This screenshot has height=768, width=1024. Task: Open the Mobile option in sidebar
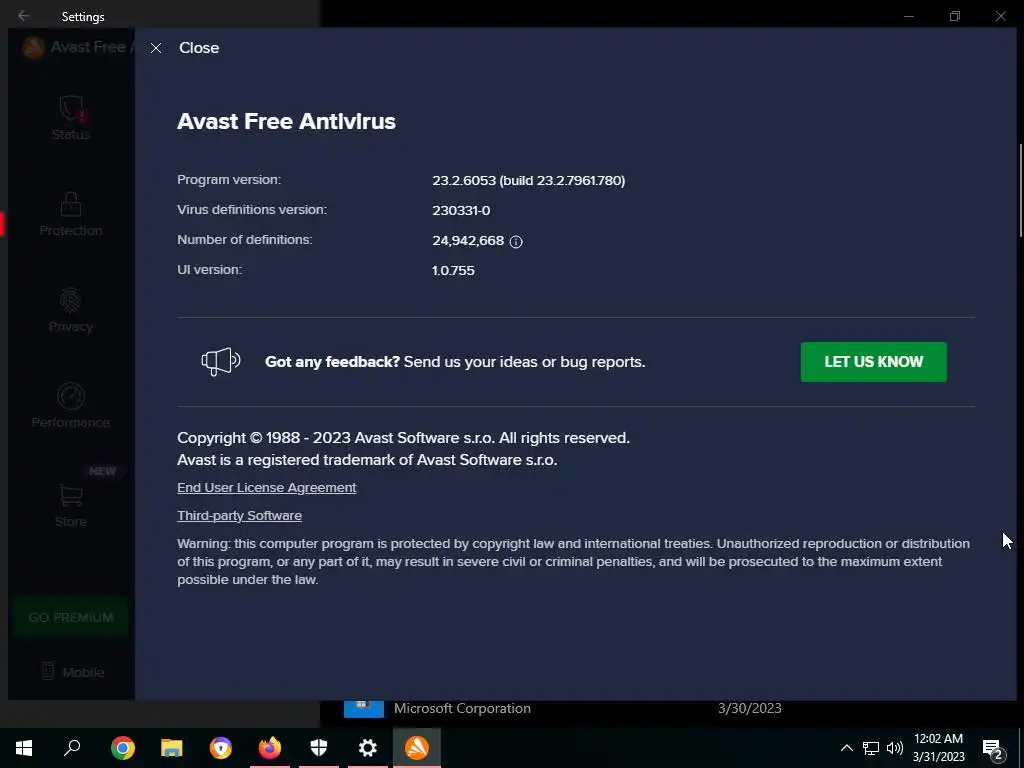click(x=72, y=672)
